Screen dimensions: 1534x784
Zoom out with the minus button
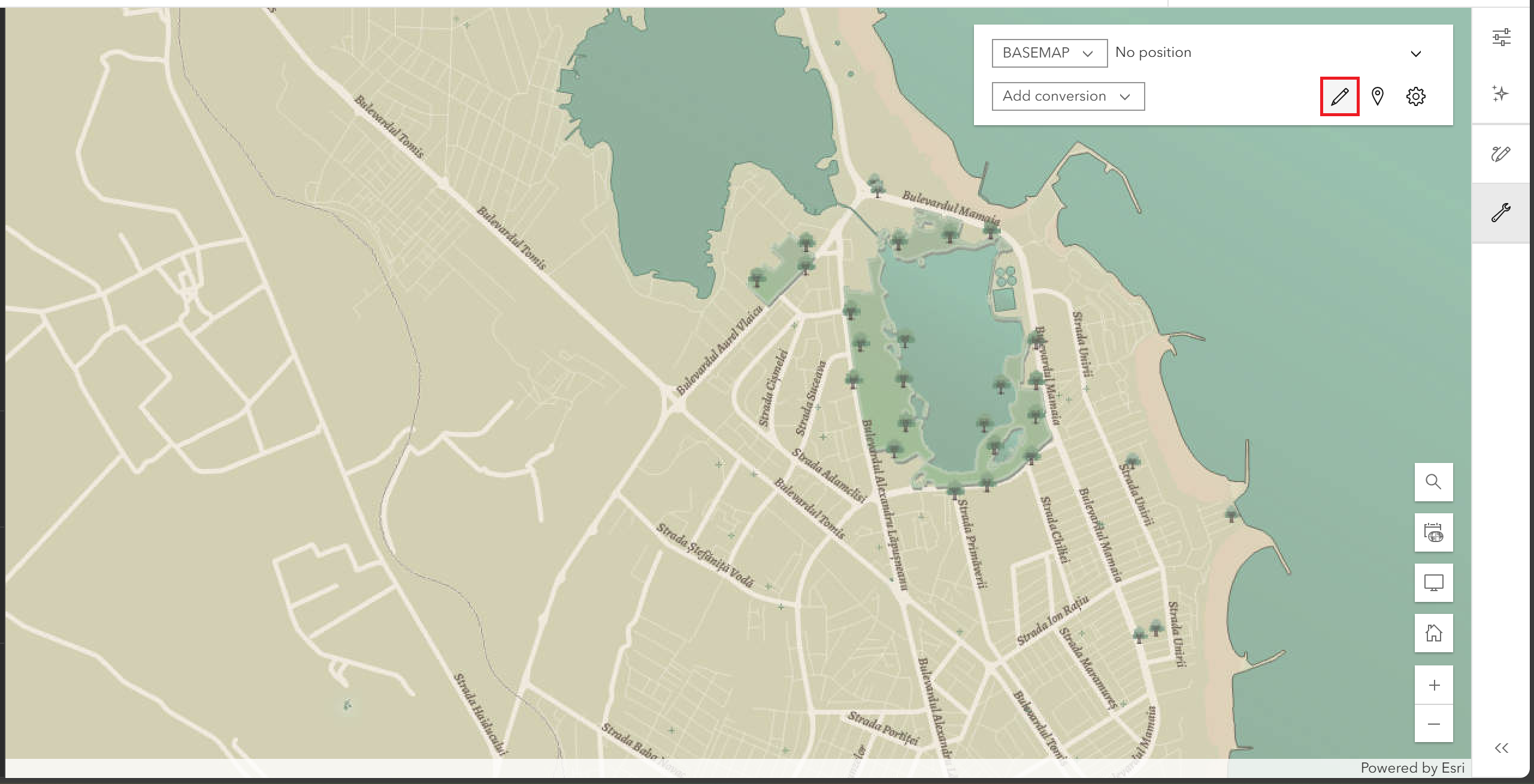point(1433,724)
